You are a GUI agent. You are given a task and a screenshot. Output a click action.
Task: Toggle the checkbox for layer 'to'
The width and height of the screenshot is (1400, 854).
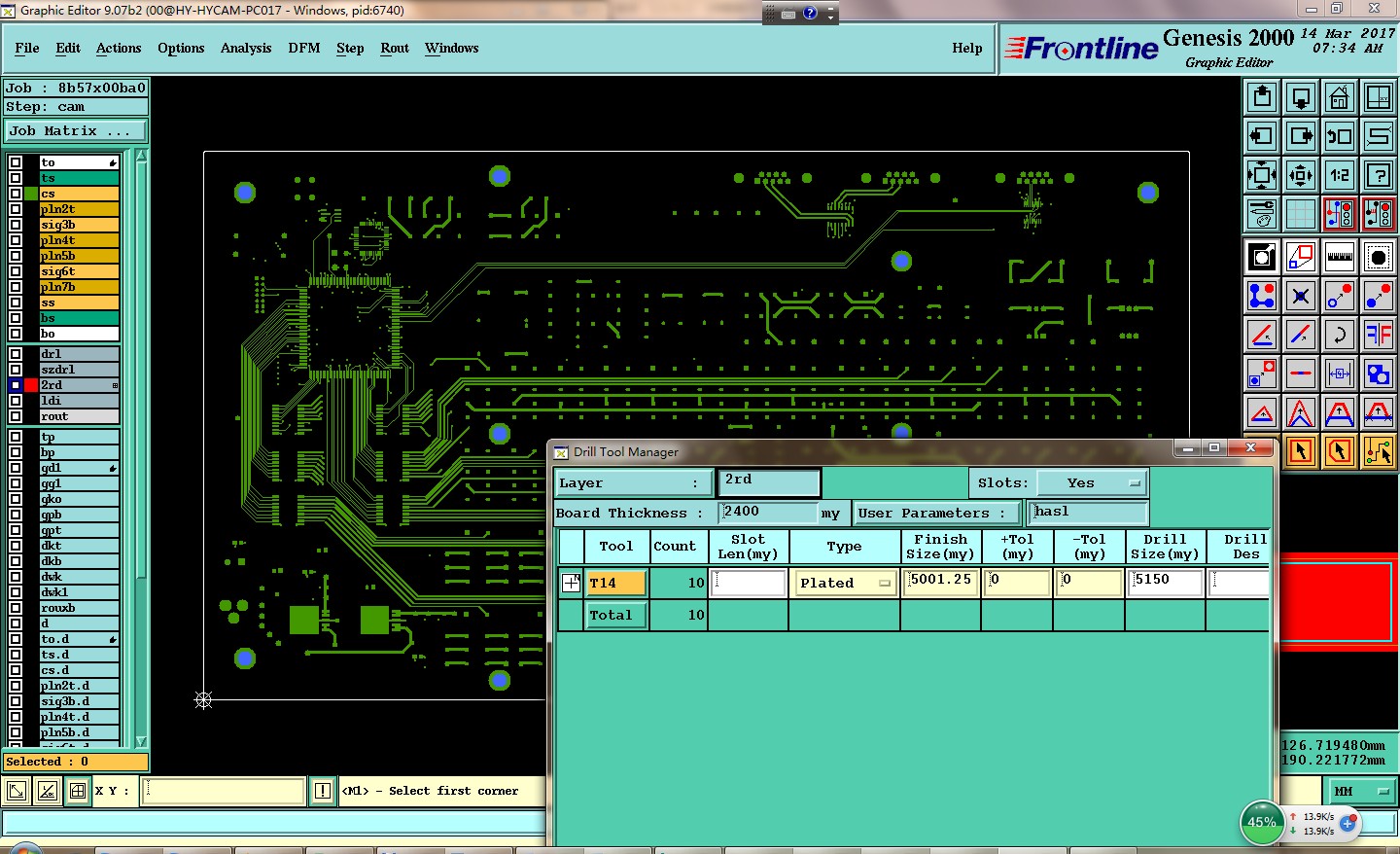click(16, 162)
